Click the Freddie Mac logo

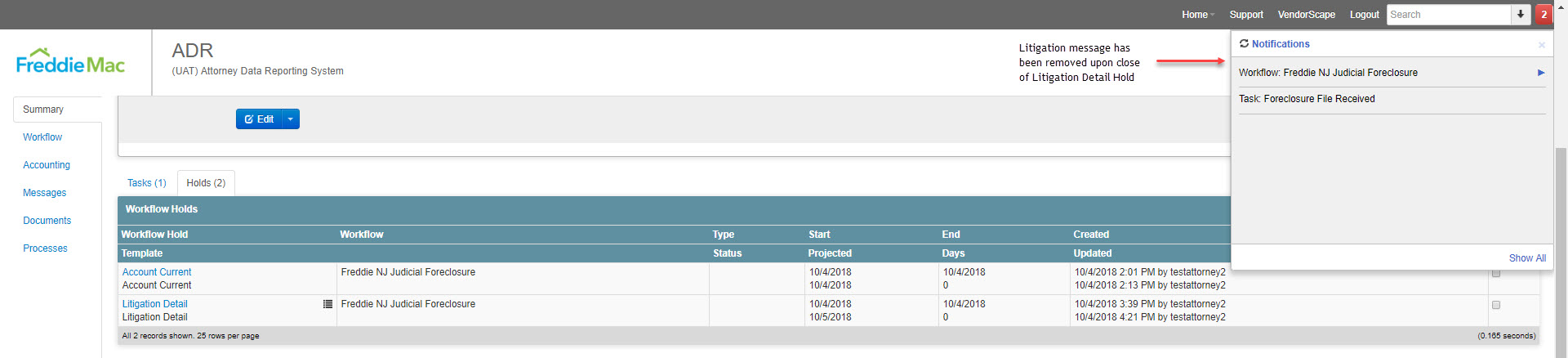click(x=70, y=61)
